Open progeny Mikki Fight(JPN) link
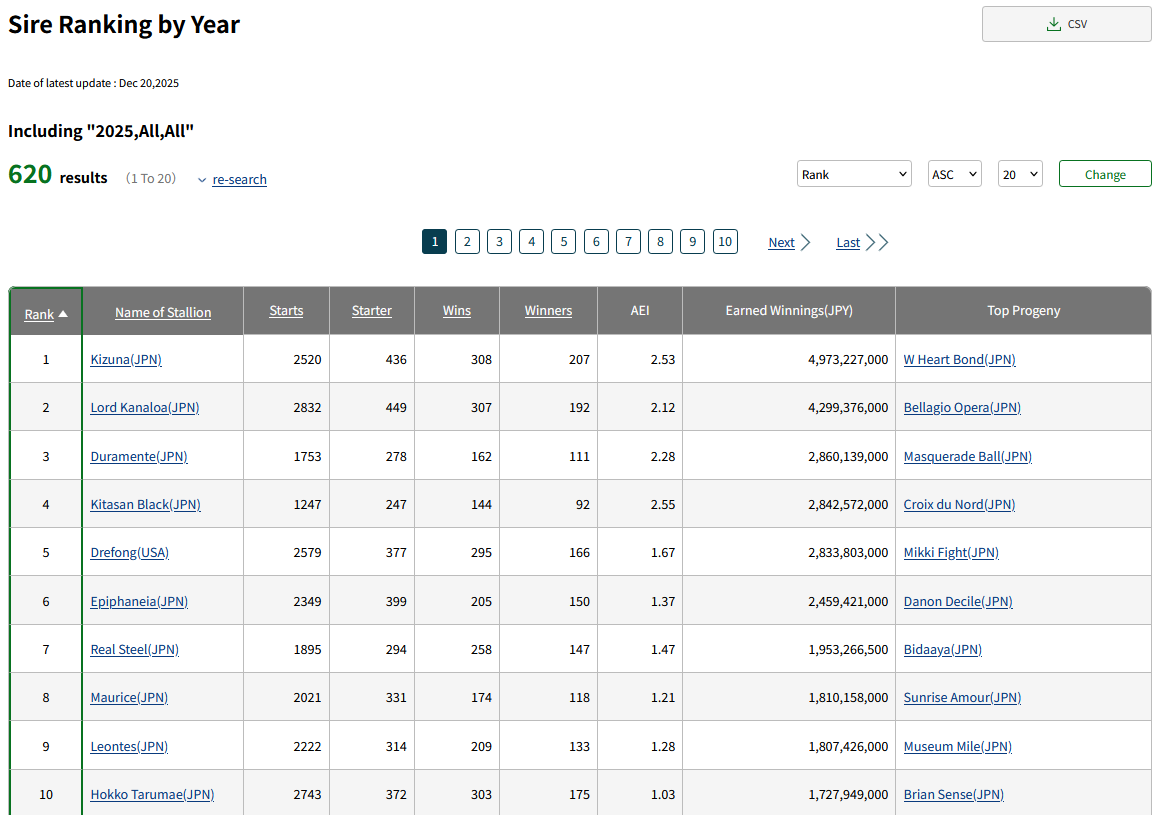1155x815 pixels. [951, 553]
